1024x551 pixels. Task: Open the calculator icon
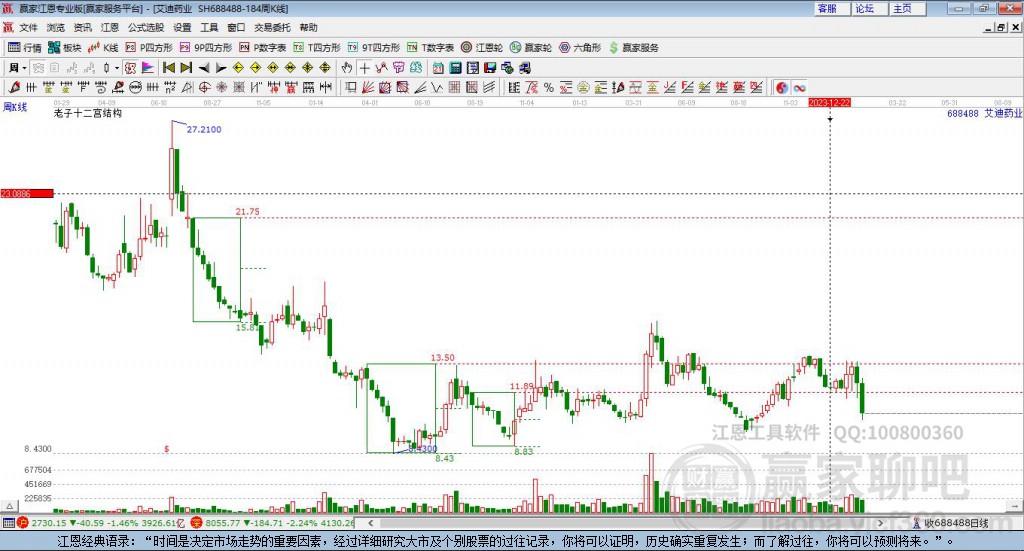[x=456, y=68]
